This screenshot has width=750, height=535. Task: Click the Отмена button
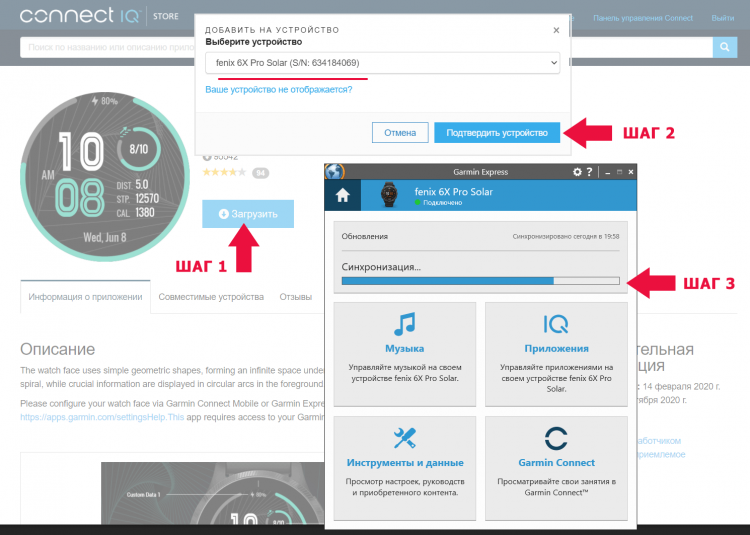click(400, 132)
